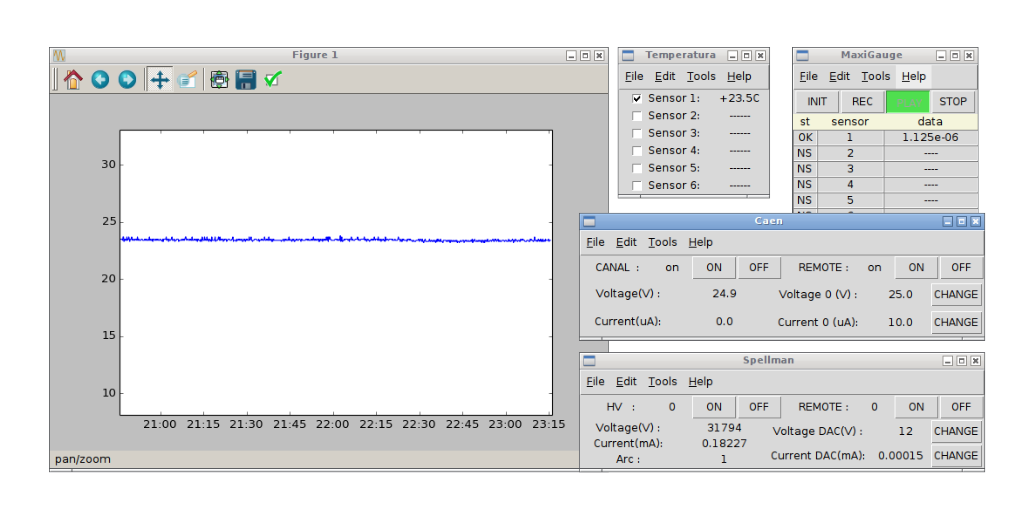Screen dimensions: 1023x507
Task: Open the configure subplots tool
Action: (x=219, y=79)
